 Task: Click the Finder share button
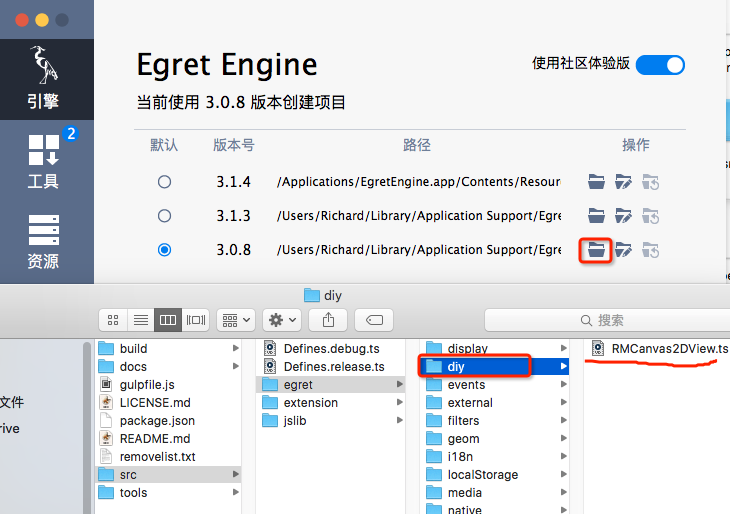328,320
